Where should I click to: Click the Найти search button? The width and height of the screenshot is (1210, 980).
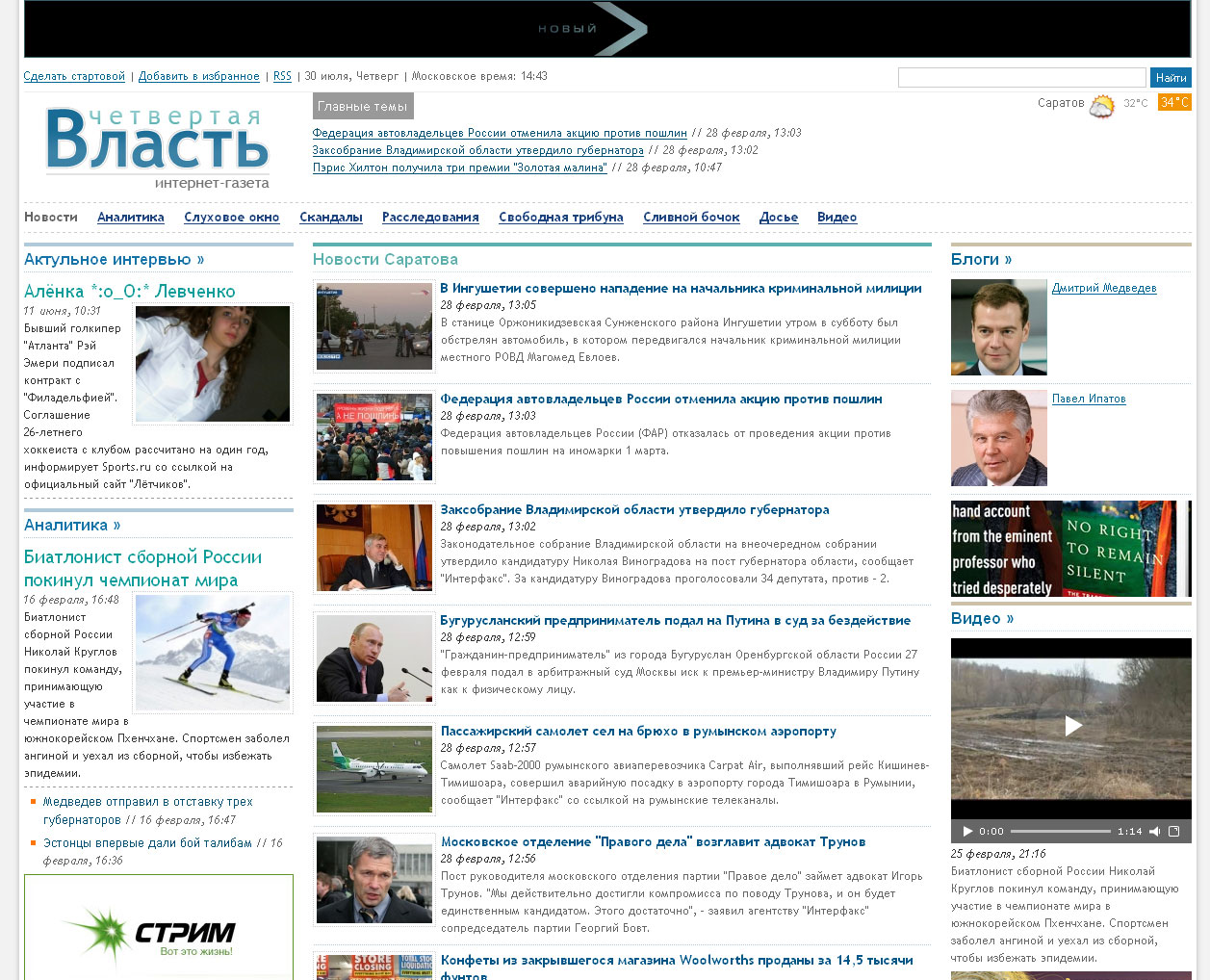[1171, 77]
